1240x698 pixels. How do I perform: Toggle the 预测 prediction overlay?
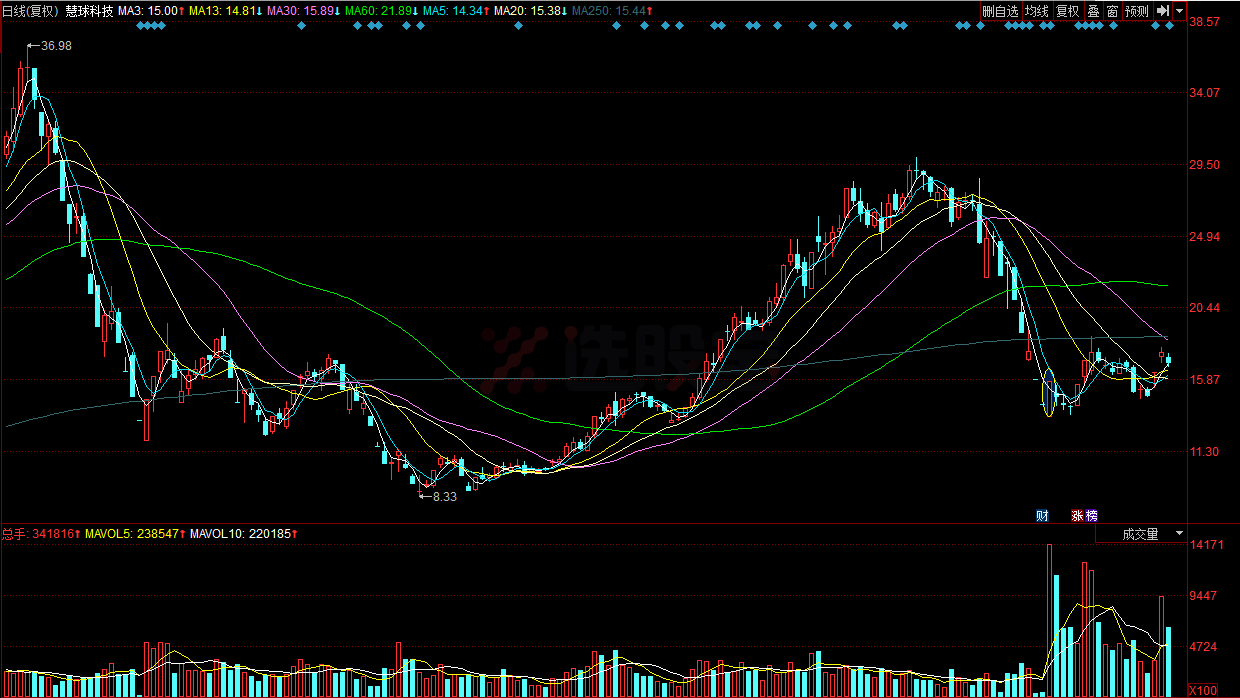click(x=1136, y=11)
